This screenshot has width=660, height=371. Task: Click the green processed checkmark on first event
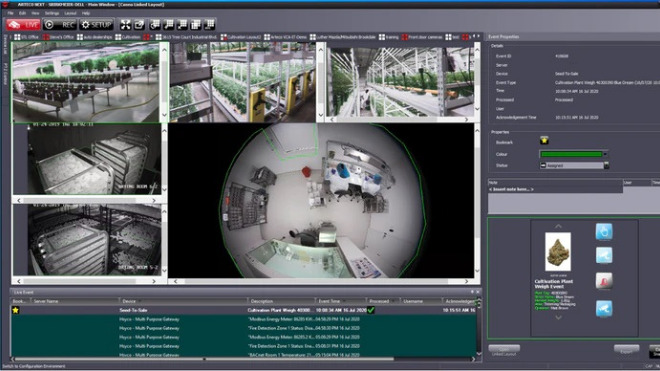coord(371,310)
